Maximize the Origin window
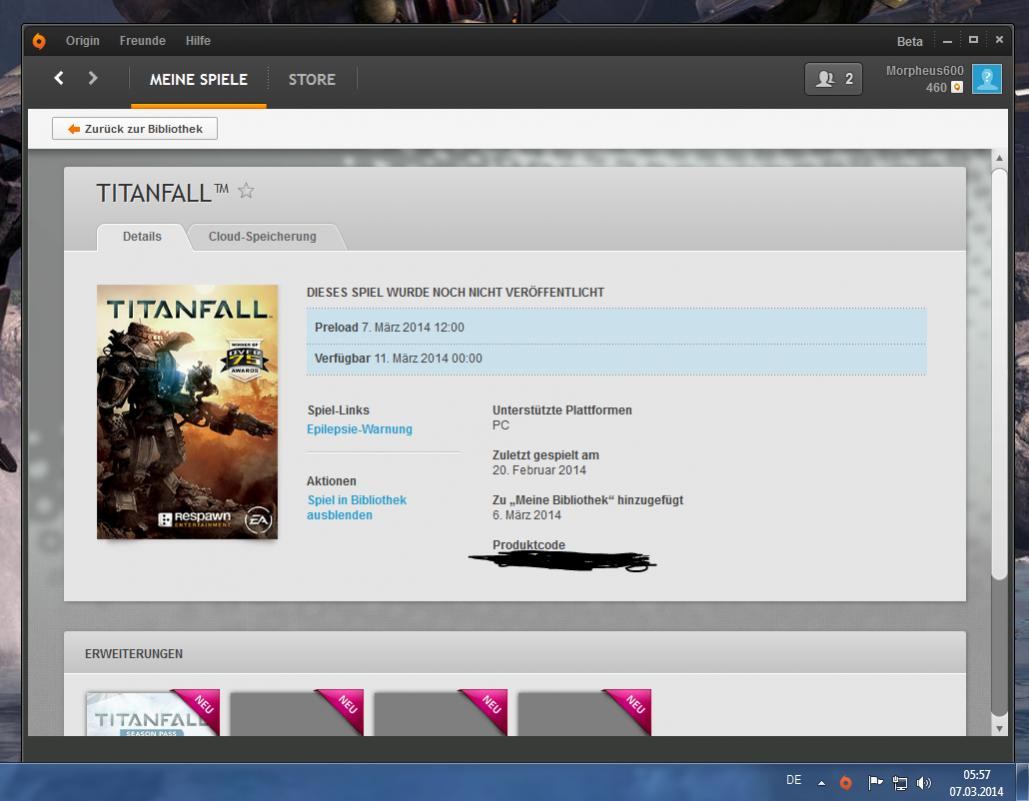Screen dimensions: 1029x801 coord(973,40)
